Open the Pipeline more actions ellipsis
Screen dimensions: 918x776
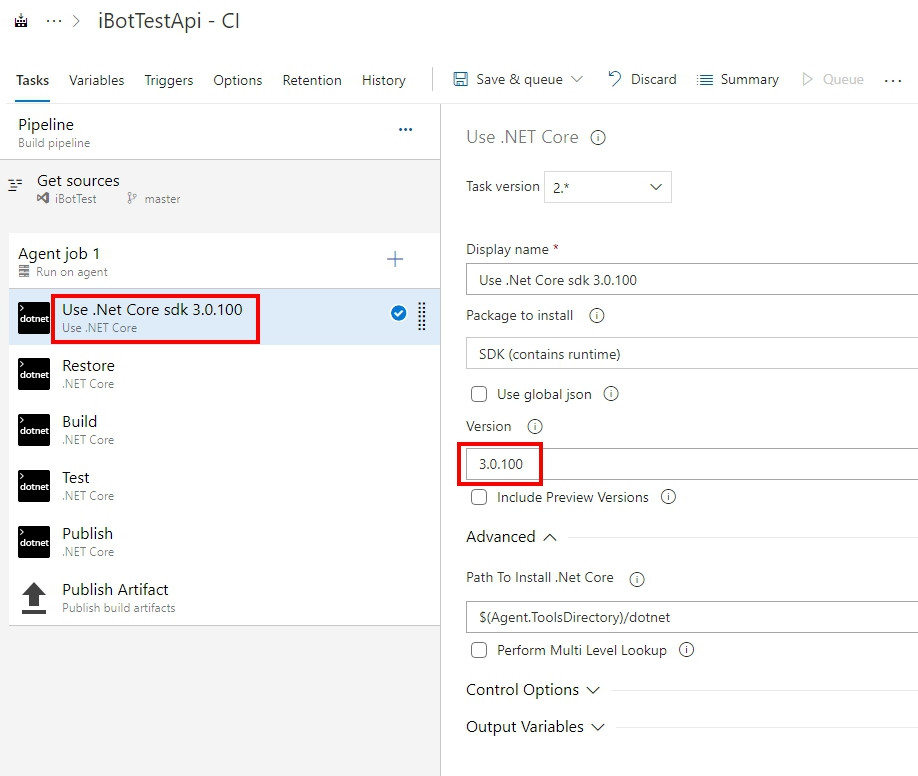click(406, 129)
